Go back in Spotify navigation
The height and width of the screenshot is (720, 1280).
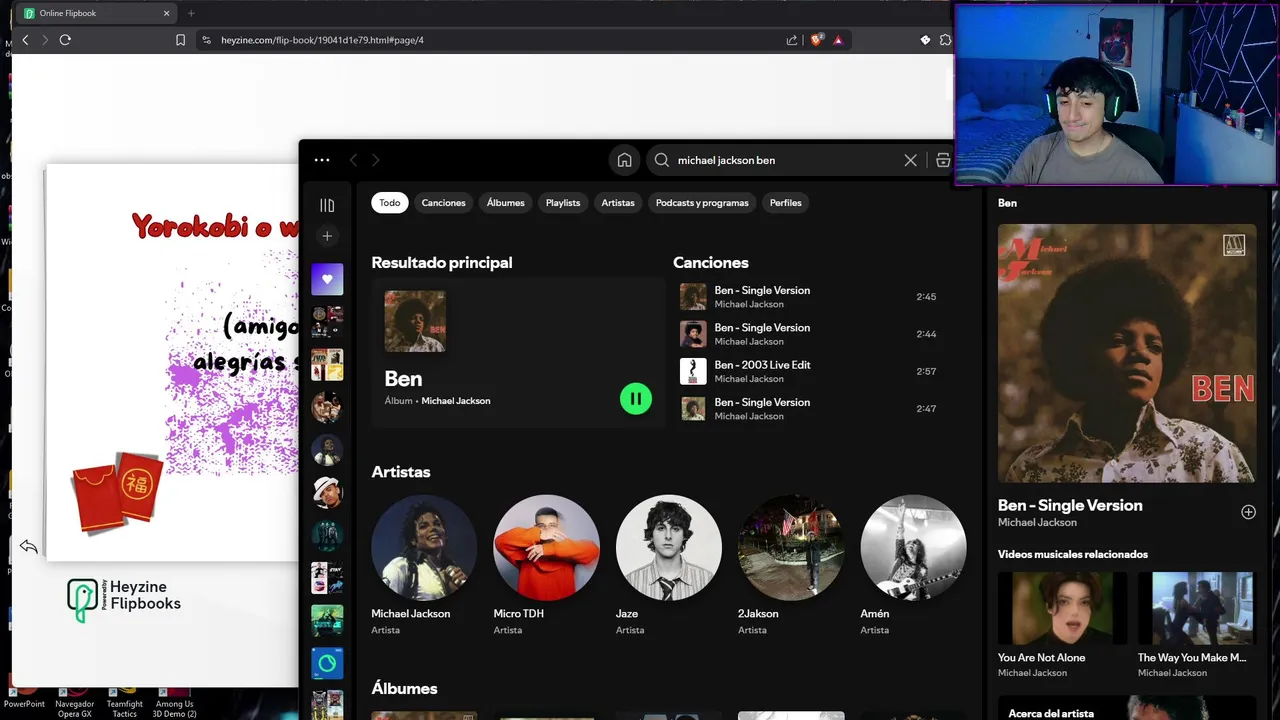pos(353,160)
